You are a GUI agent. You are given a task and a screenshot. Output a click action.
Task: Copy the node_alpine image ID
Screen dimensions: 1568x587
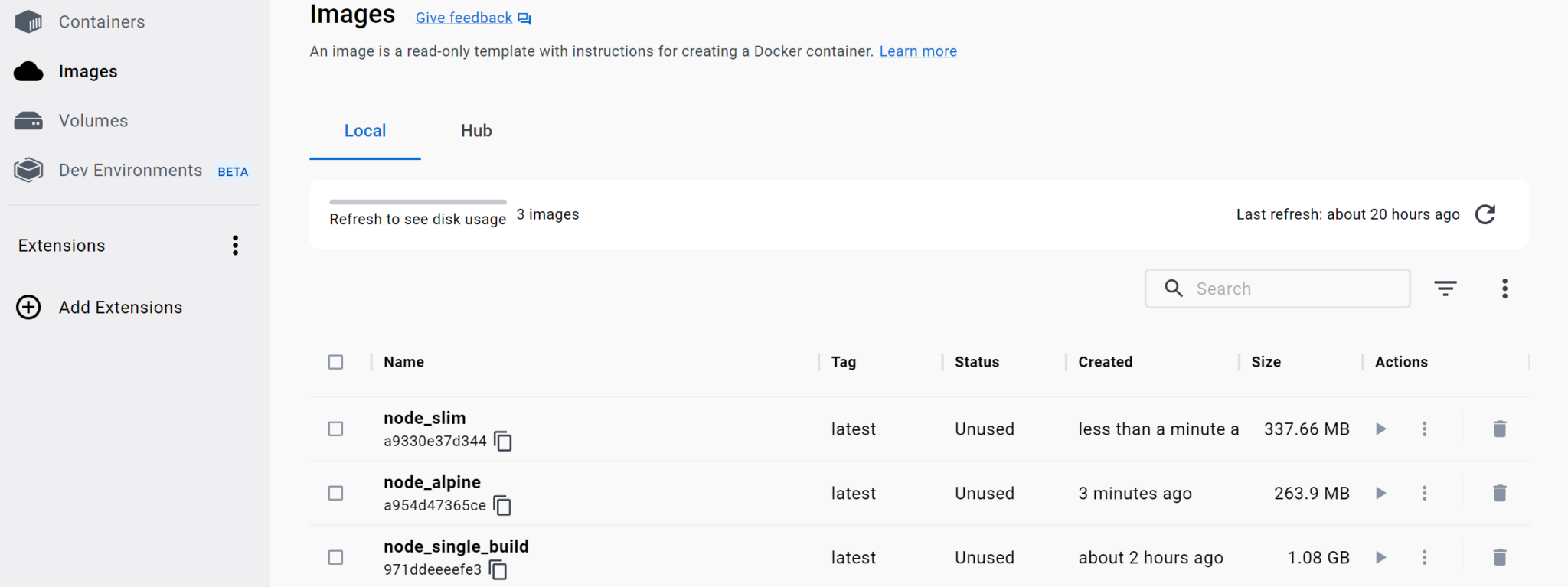click(x=502, y=505)
